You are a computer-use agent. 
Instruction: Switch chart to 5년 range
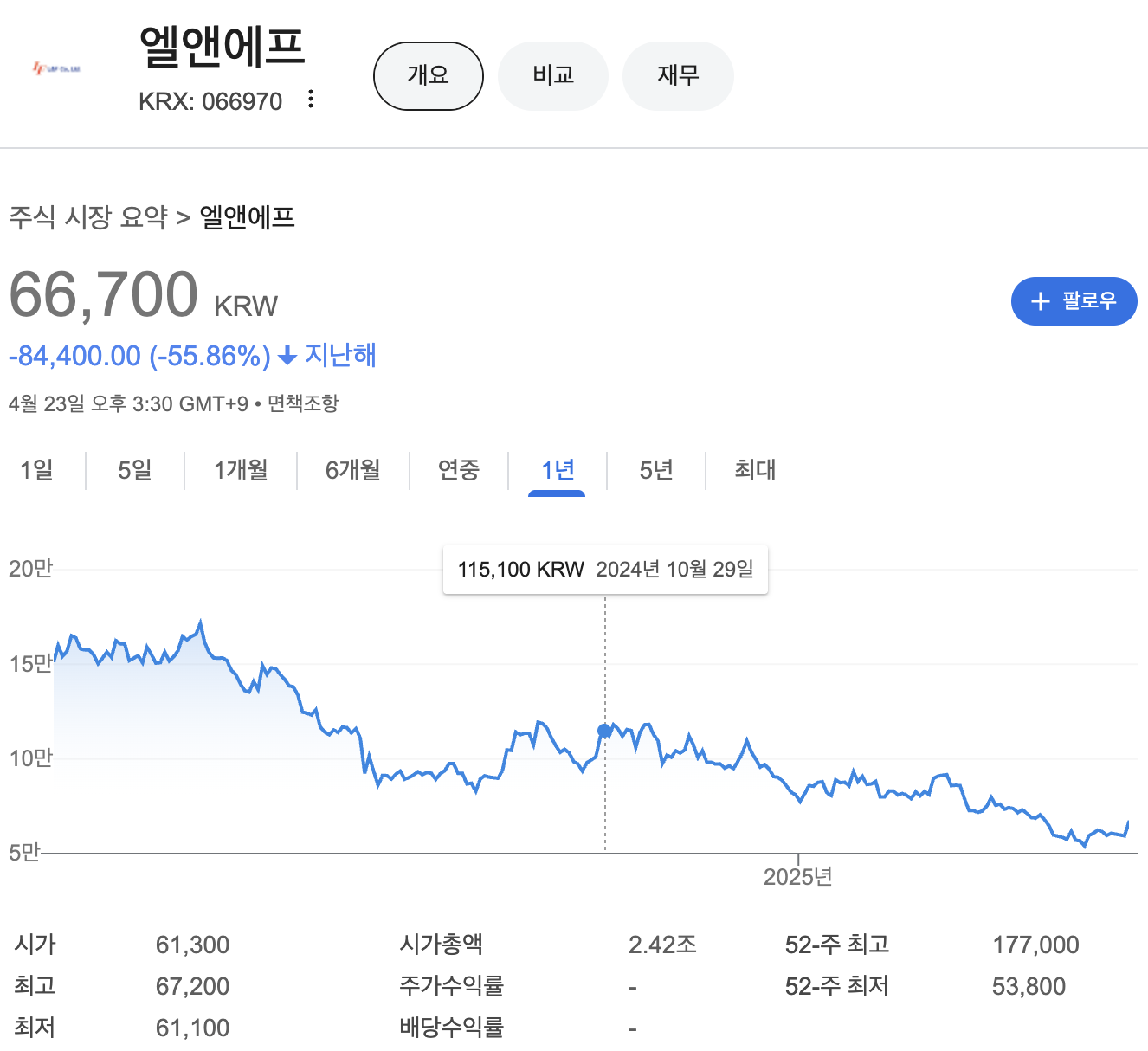(x=656, y=470)
